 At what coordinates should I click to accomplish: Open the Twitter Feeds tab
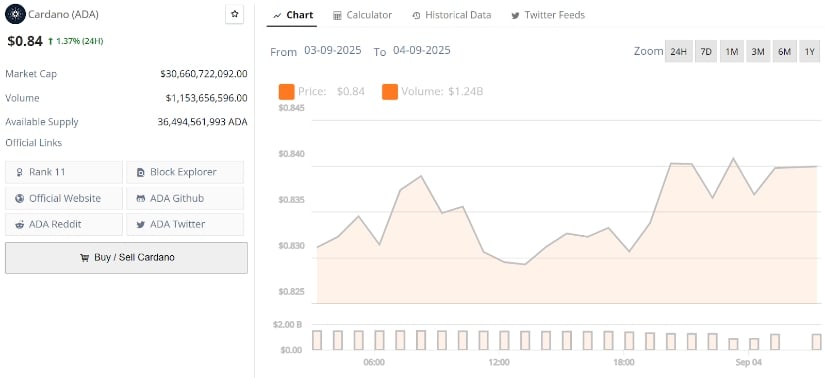coord(548,15)
